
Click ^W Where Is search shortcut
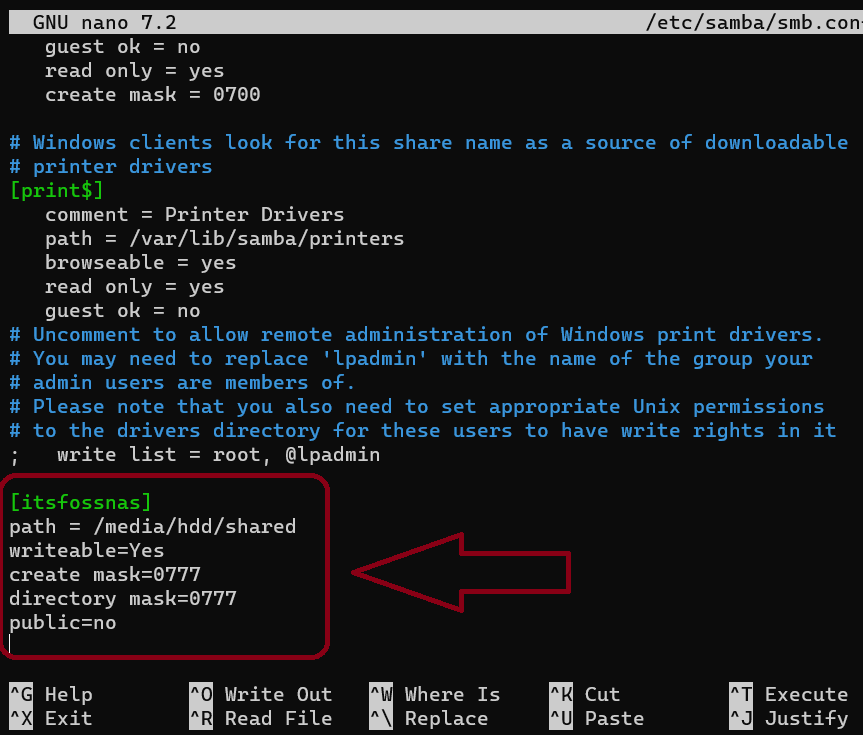[435, 694]
